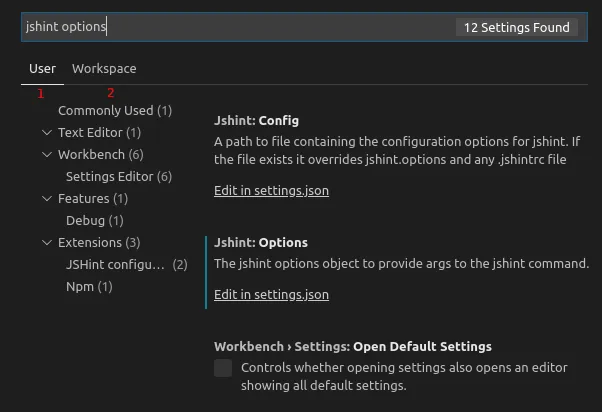Viewport: 602px width, 412px height.
Task: Click the Jshint: Config setting title
Action: [256, 121]
